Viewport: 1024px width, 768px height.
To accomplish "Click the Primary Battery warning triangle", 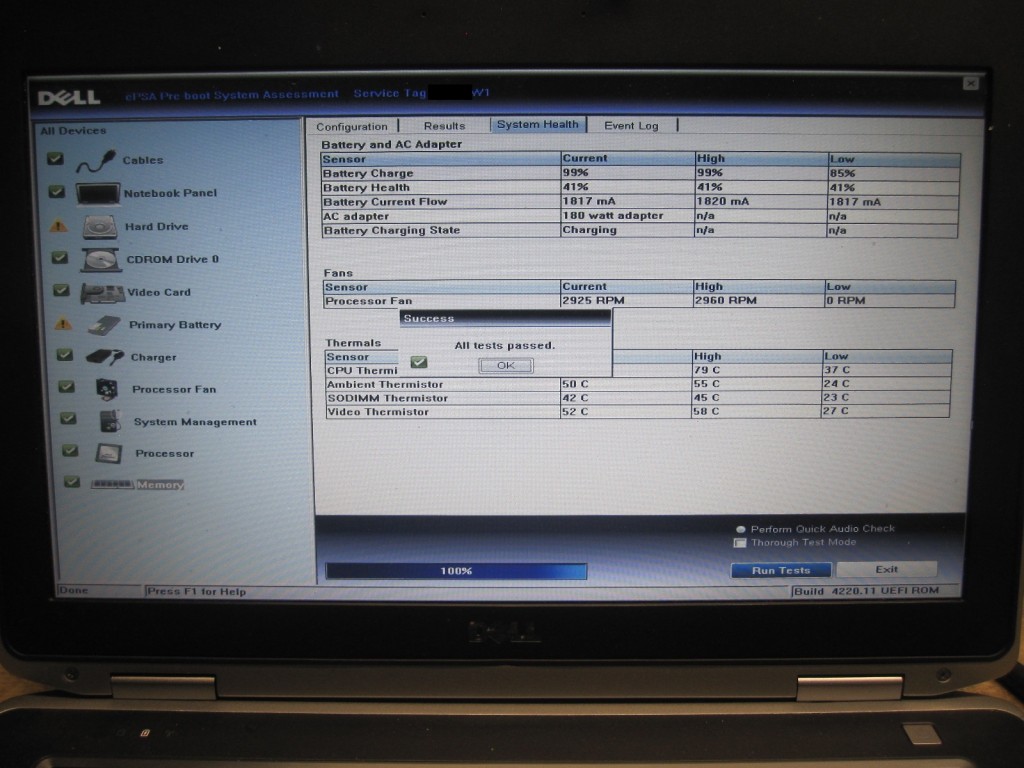I will tap(63, 323).
